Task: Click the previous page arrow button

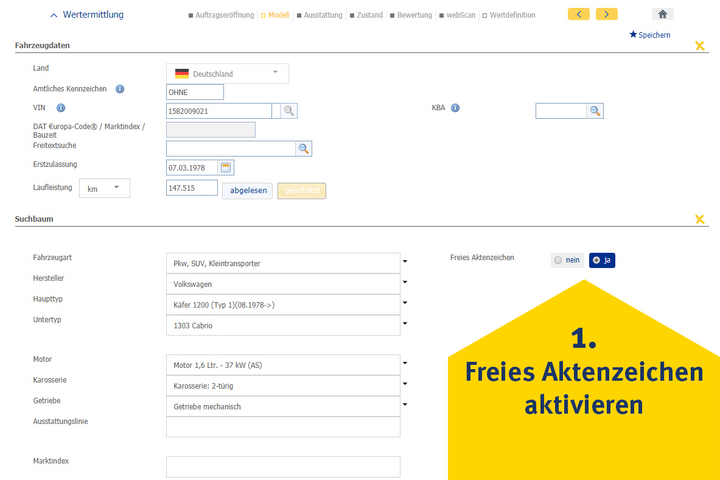Action: coord(578,14)
